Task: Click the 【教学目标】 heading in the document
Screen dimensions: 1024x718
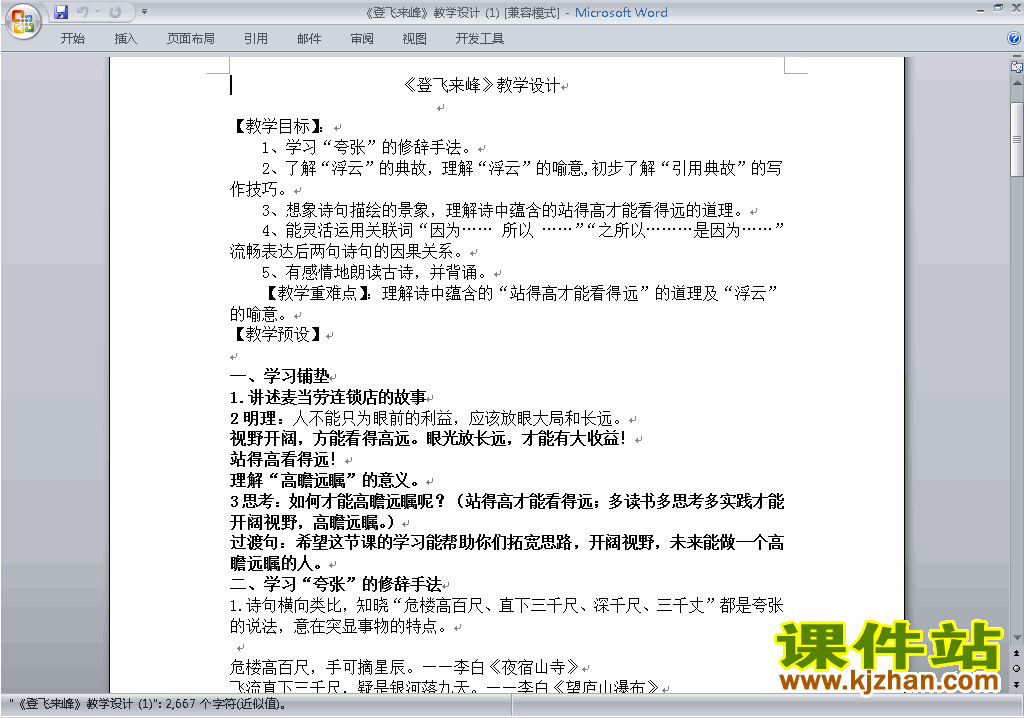Action: (278, 126)
